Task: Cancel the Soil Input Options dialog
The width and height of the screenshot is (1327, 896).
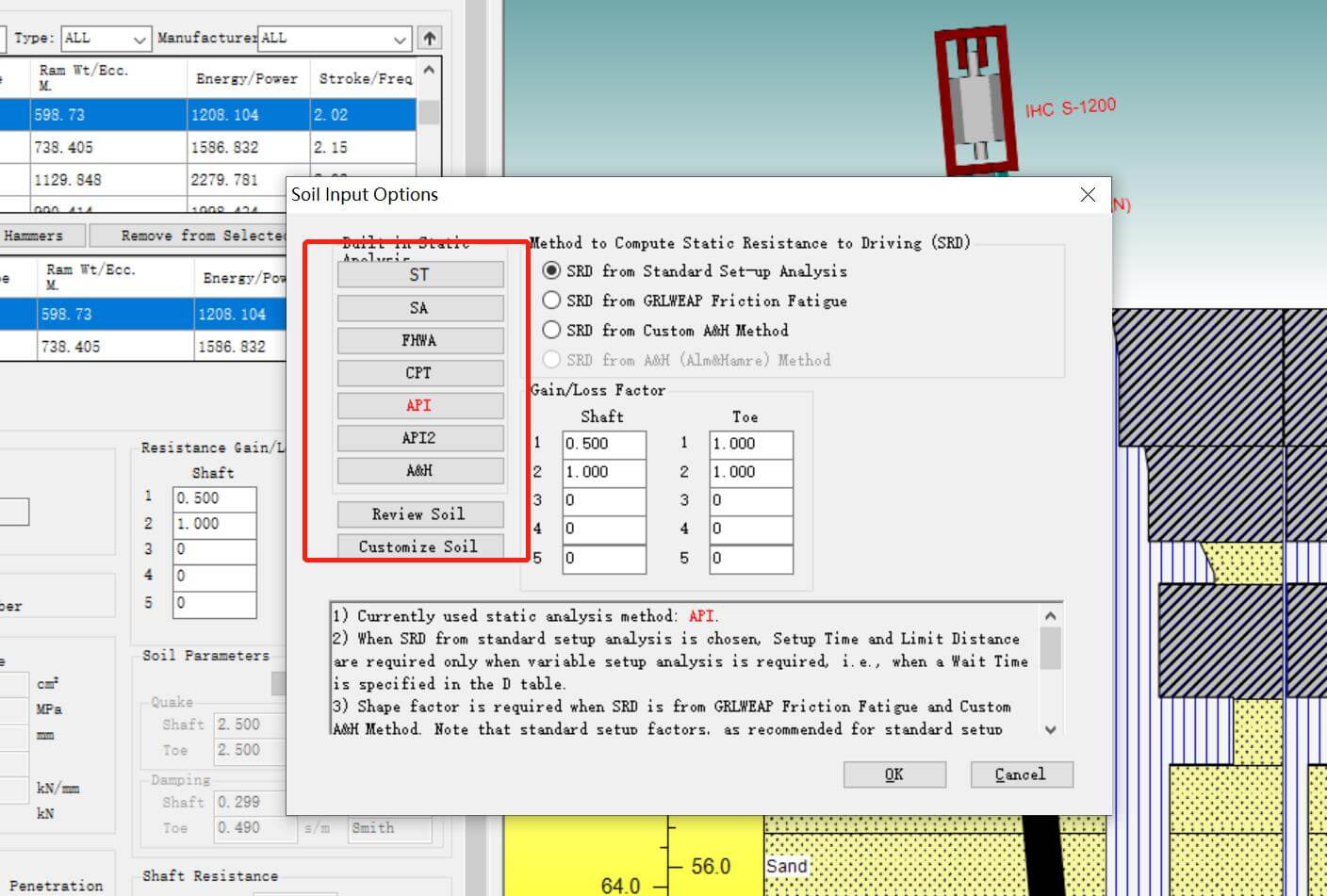Action: [x=1021, y=774]
